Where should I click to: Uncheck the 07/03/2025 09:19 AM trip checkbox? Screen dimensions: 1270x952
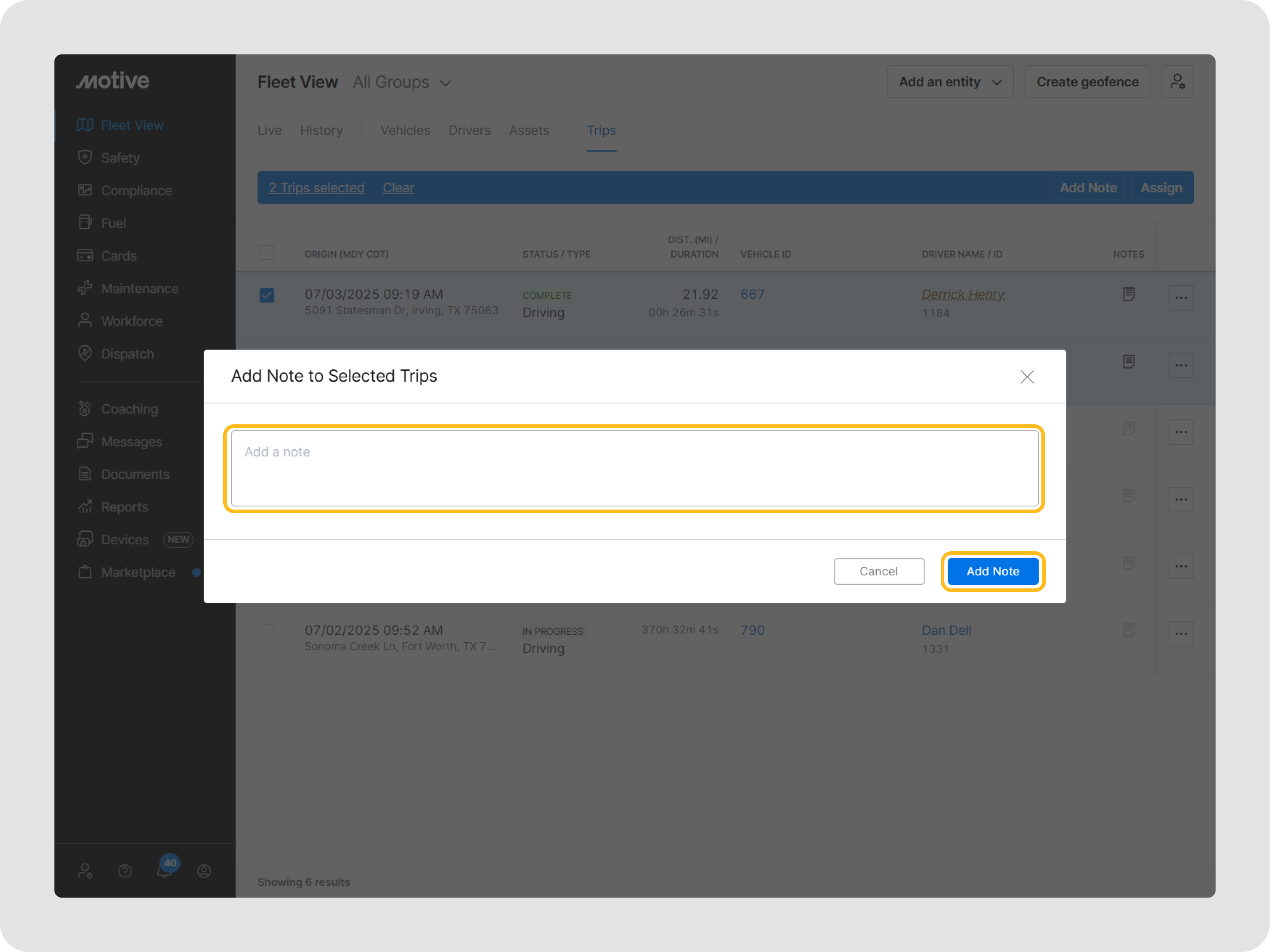267,295
